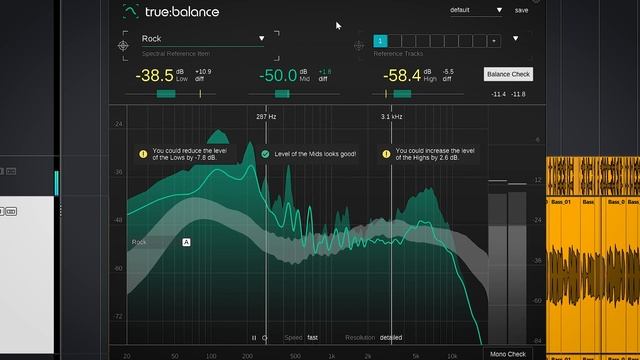
Task: Select the second empty reference track slot
Action: [x=409, y=41]
